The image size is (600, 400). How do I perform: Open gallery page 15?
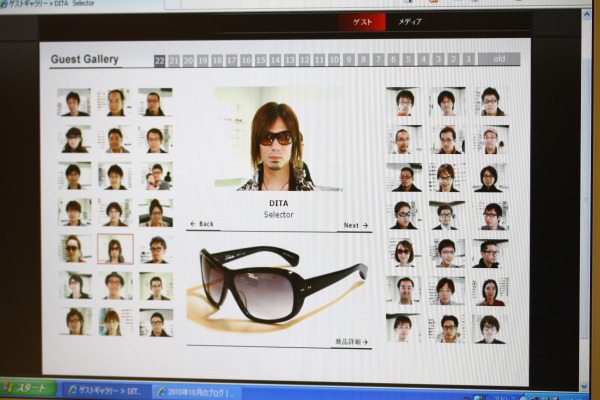coord(261,60)
